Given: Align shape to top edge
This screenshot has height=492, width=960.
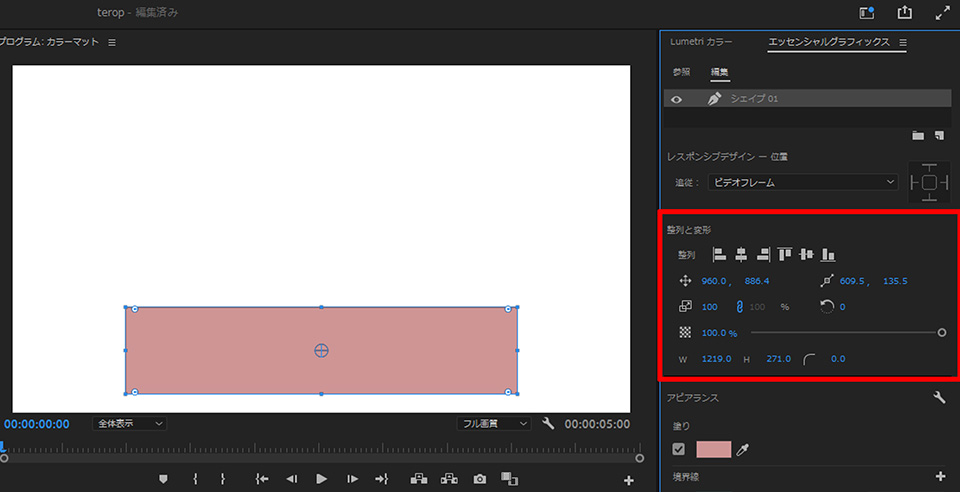Looking at the screenshot, I should (x=784, y=254).
